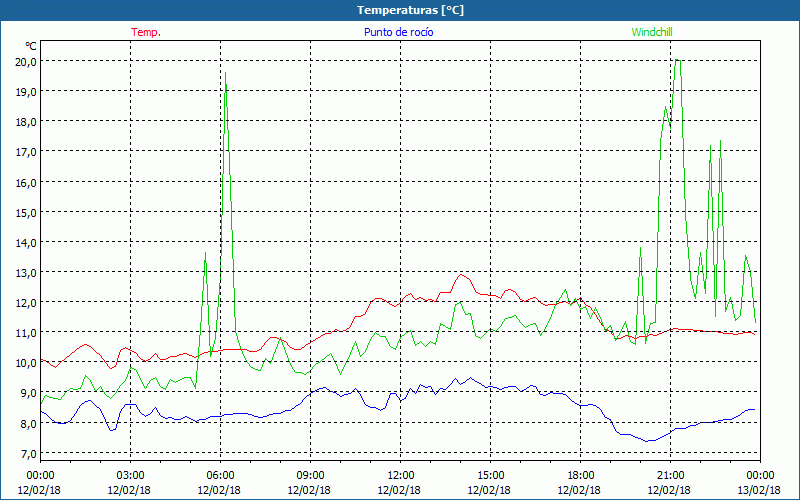
Task: Click the 15,0 y-axis value
Action: (26, 213)
